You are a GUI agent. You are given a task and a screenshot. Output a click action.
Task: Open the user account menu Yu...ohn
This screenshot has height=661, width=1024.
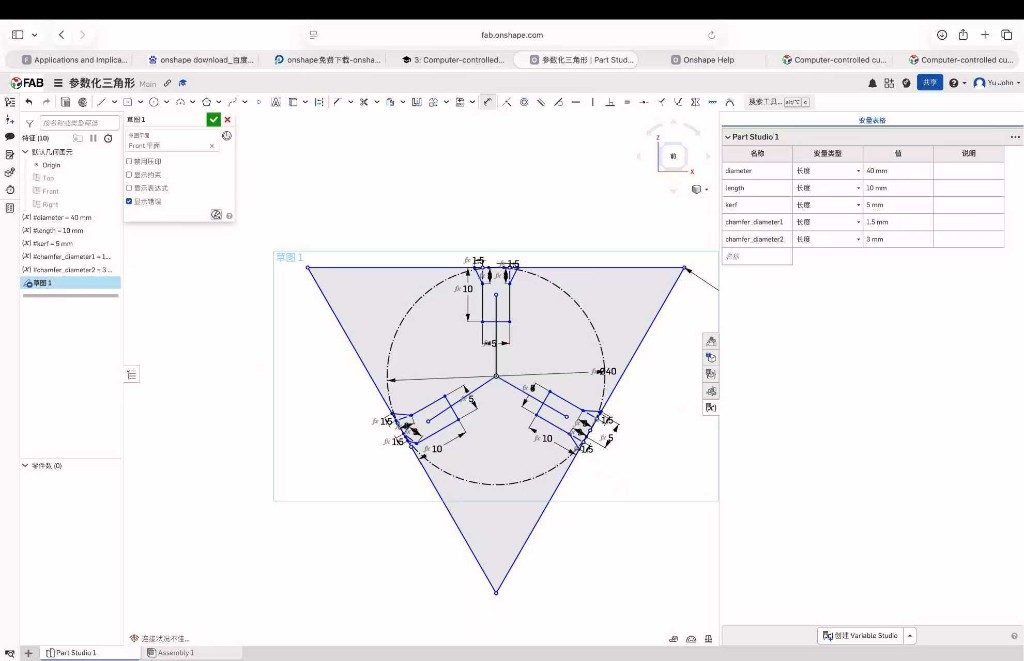[x=997, y=83]
